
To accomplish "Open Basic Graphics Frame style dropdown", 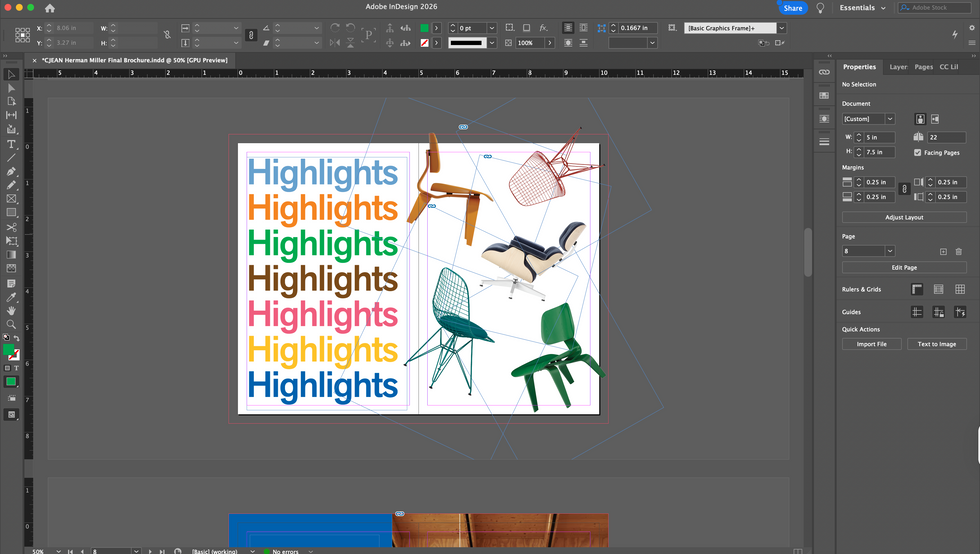I will [x=781, y=28].
